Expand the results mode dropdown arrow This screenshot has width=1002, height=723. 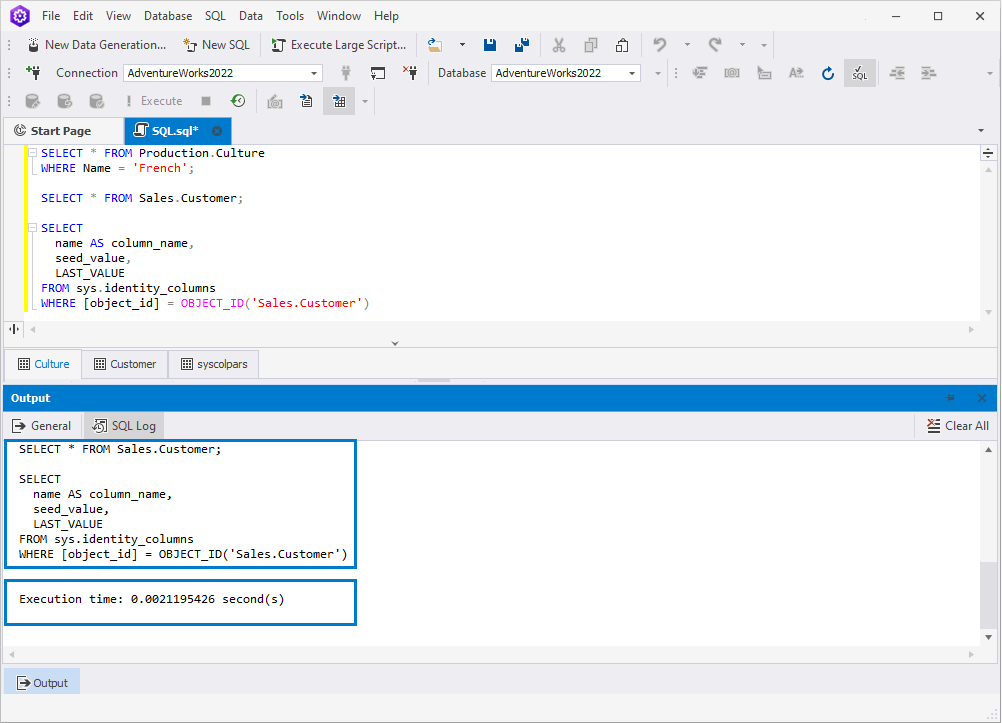[365, 101]
